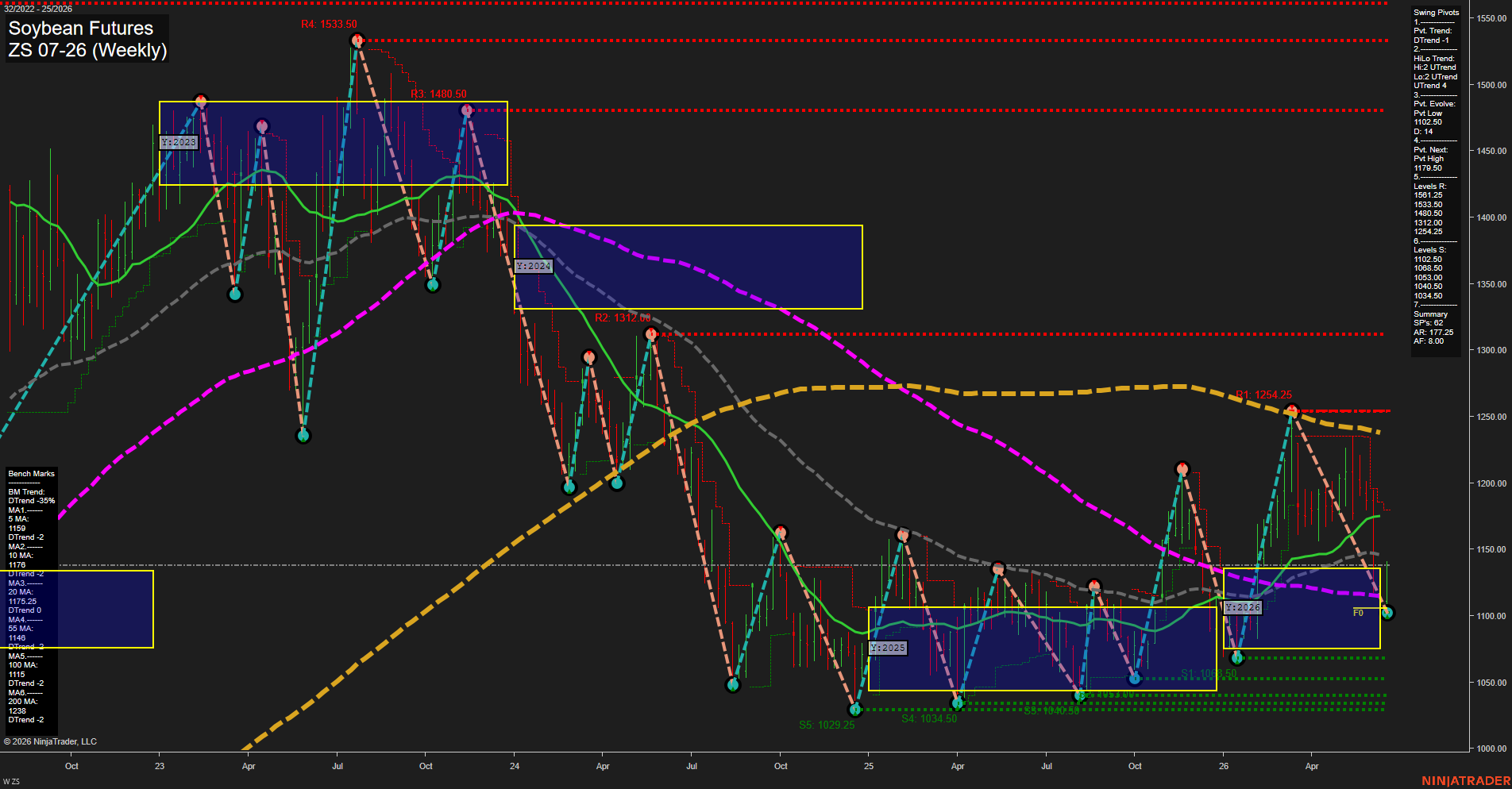Viewport: 1512px width, 789px height.
Task: Select the 26 year mark on time axis
Action: click(x=1224, y=766)
